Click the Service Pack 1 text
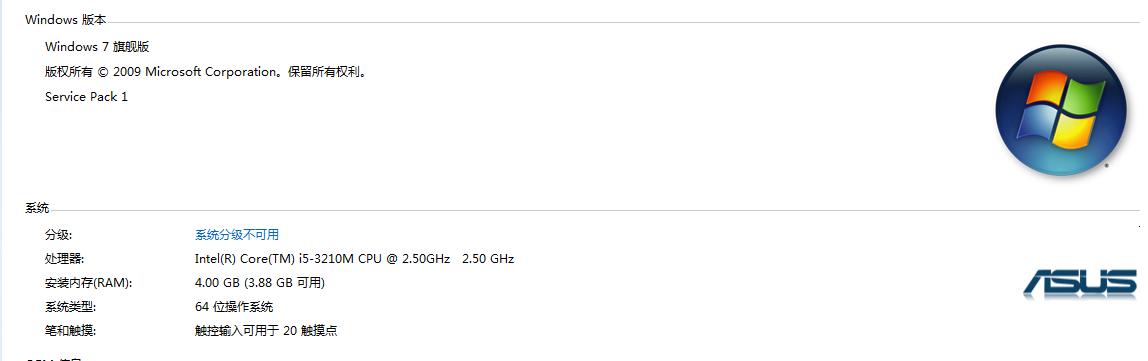The width and height of the screenshot is (1148, 361). click(x=86, y=97)
